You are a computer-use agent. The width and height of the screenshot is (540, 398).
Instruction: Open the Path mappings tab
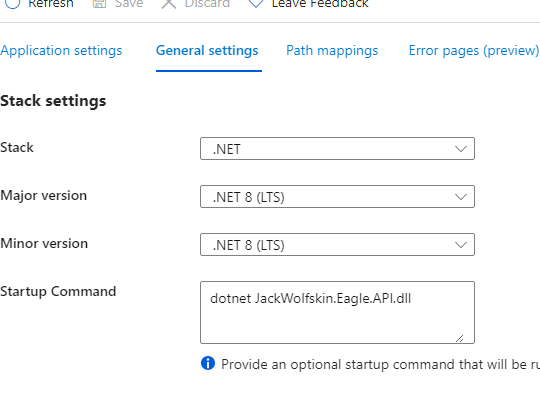point(332,51)
